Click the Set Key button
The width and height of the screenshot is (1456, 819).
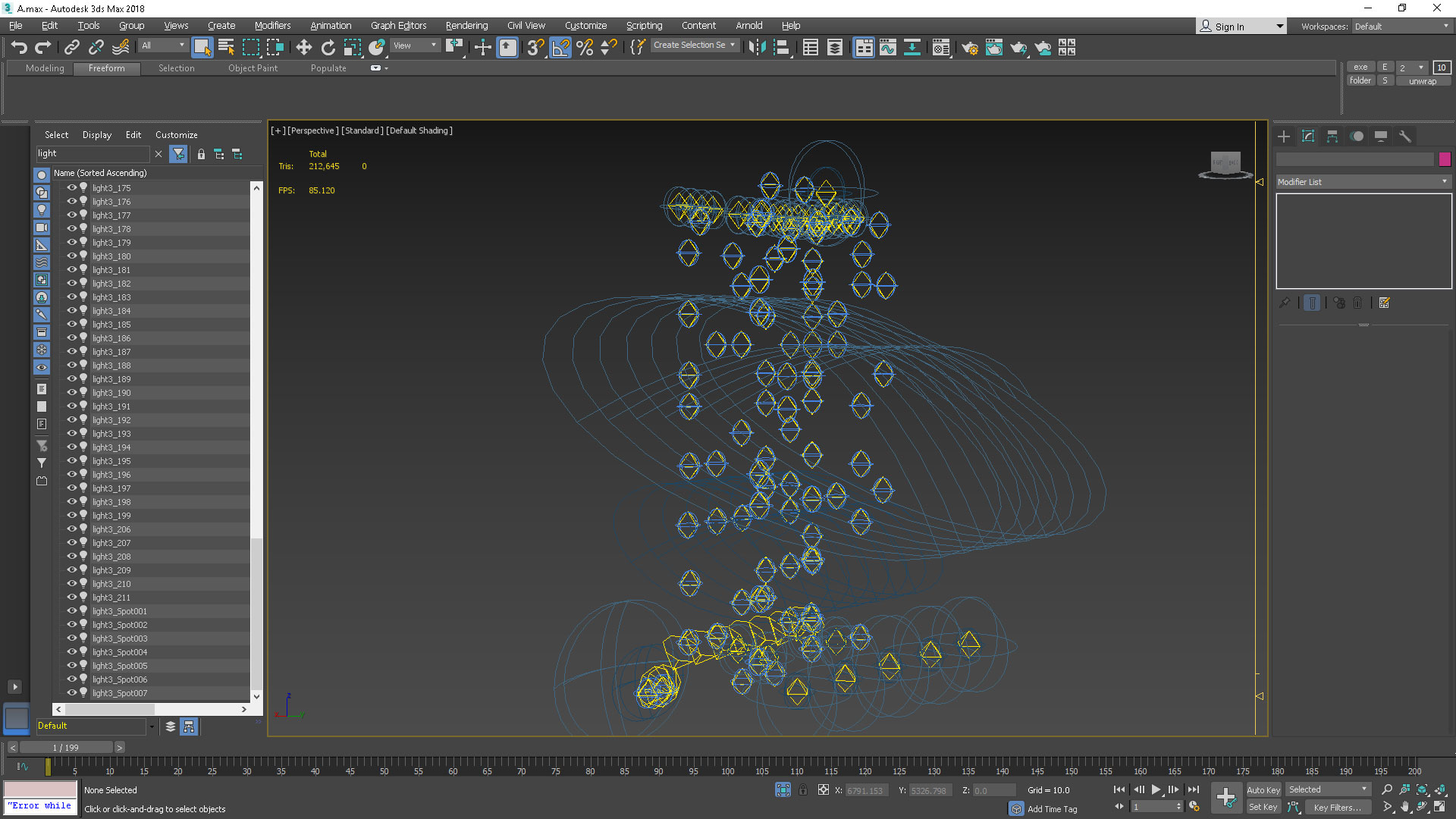click(1263, 807)
